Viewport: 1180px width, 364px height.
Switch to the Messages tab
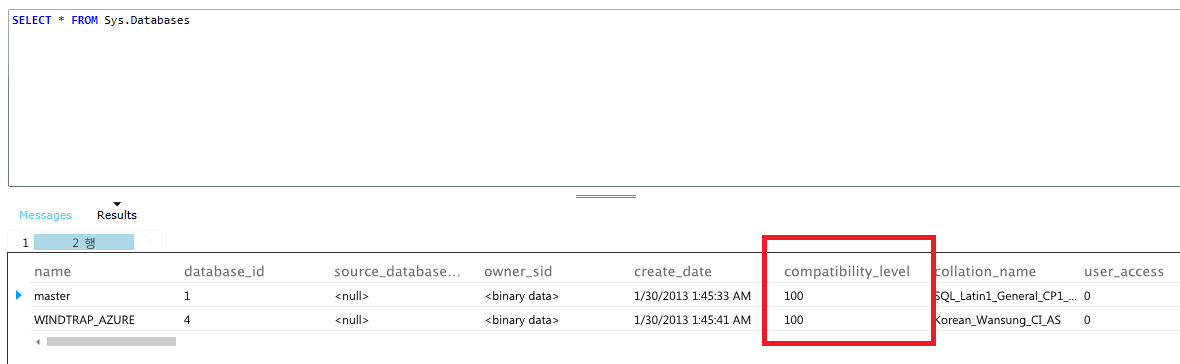click(x=45, y=215)
